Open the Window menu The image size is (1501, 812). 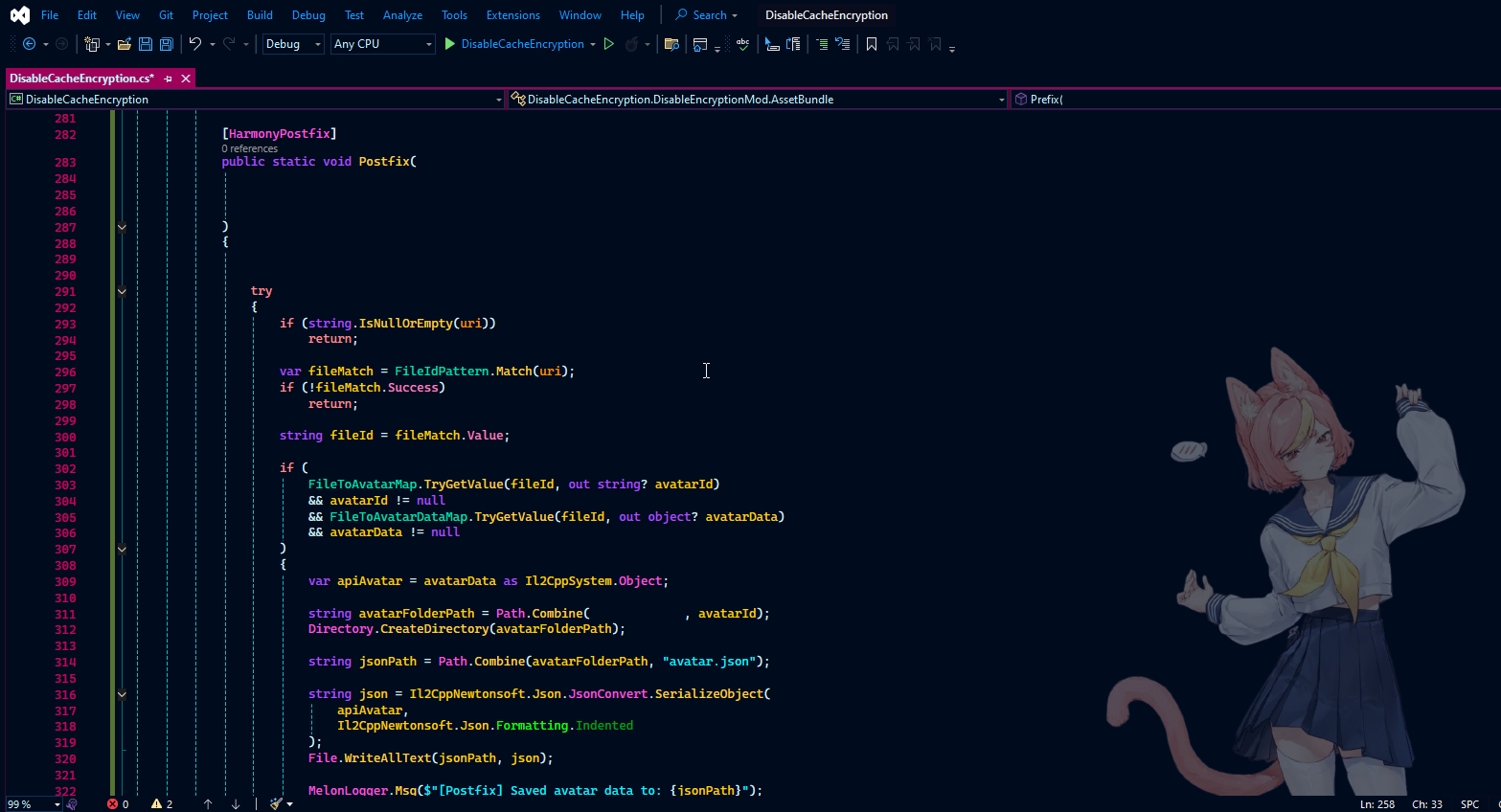[x=580, y=15]
